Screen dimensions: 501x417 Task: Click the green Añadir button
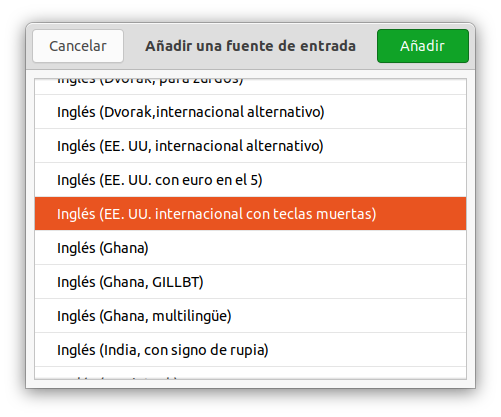click(x=423, y=46)
